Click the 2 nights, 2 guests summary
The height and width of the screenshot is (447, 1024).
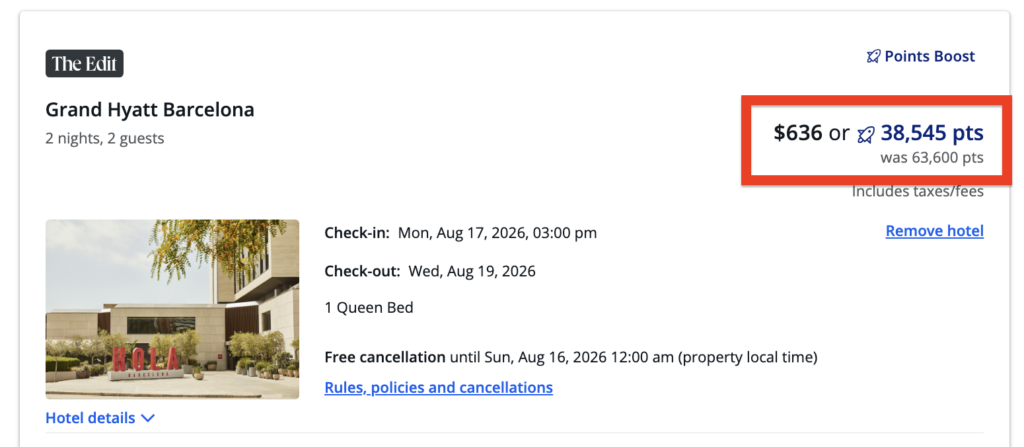[x=105, y=139]
